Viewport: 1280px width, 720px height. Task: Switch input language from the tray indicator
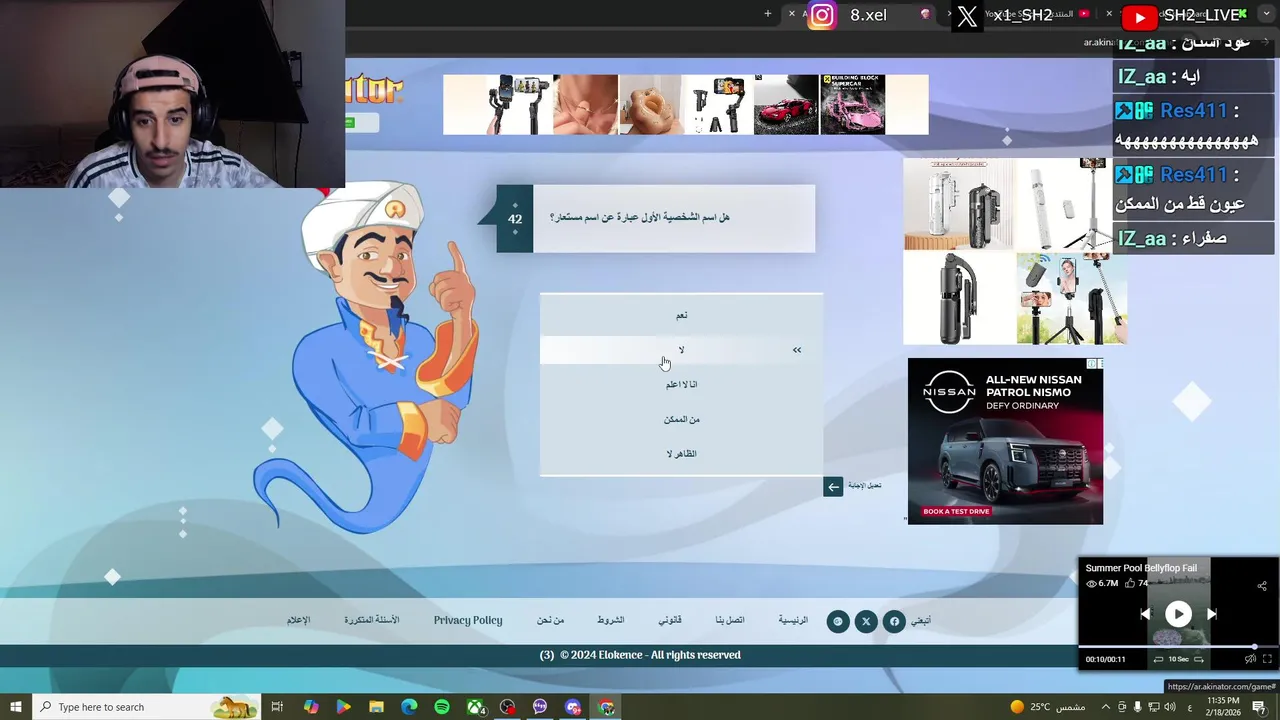[1189, 707]
